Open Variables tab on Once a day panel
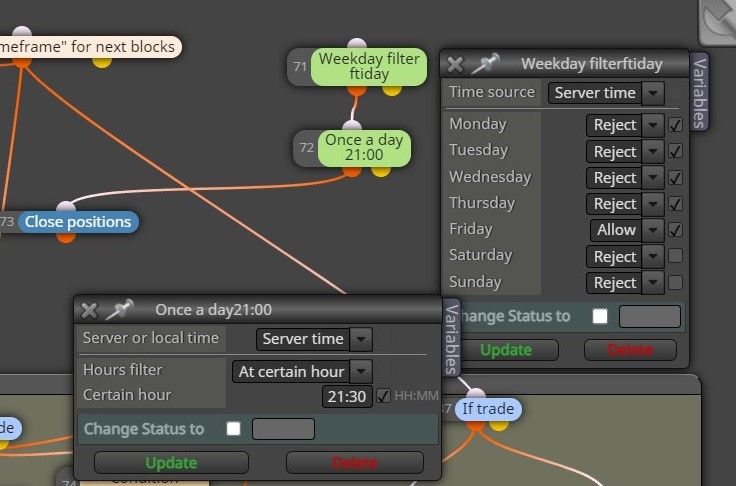 click(452, 338)
